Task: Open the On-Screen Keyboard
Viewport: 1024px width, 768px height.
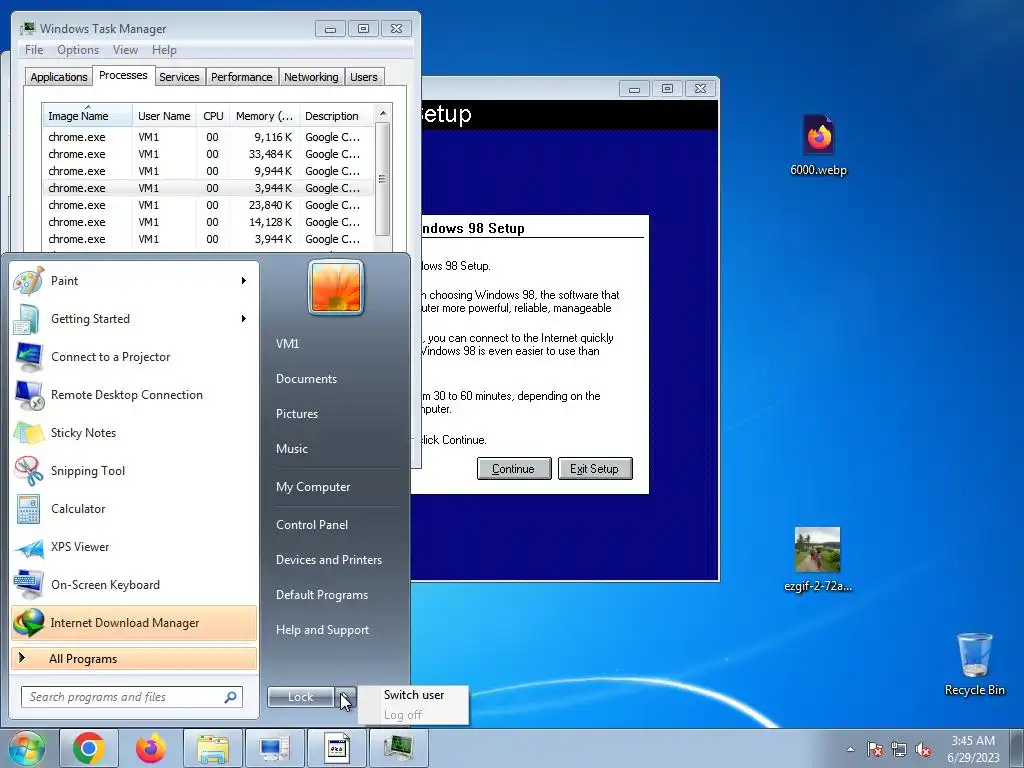Action: click(x=134, y=584)
